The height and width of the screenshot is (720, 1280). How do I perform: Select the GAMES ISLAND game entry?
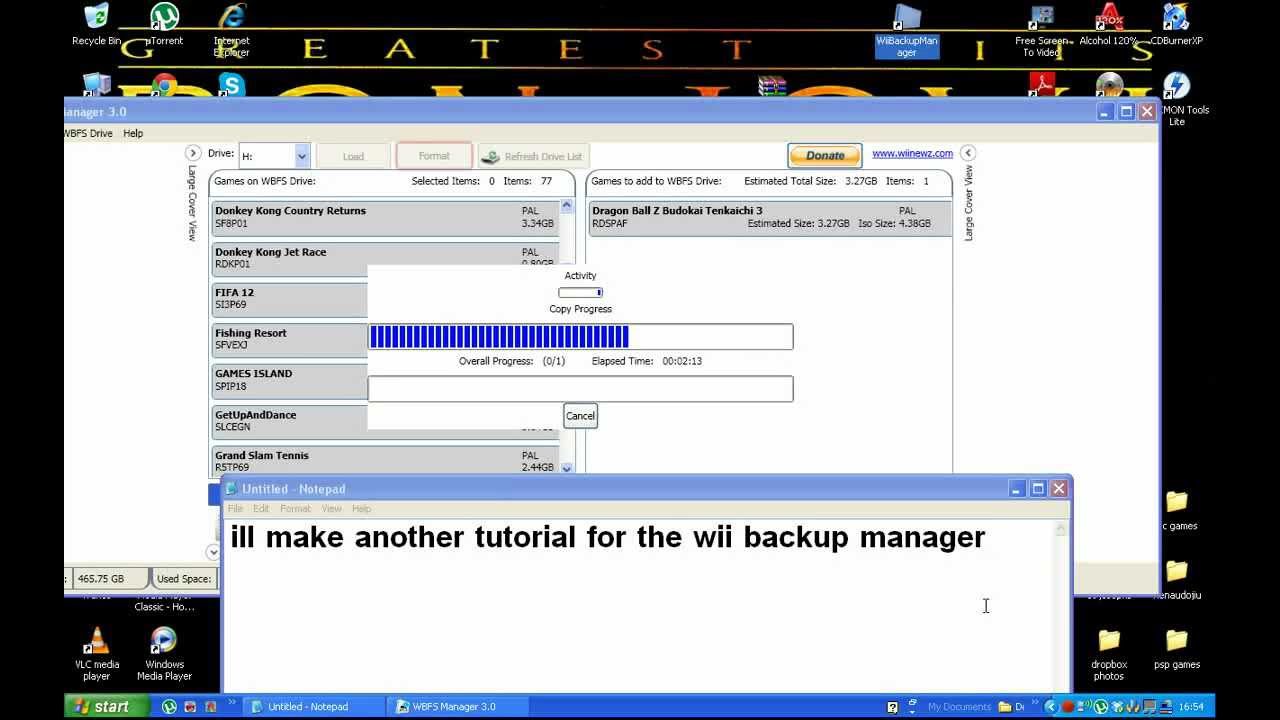tap(290, 380)
